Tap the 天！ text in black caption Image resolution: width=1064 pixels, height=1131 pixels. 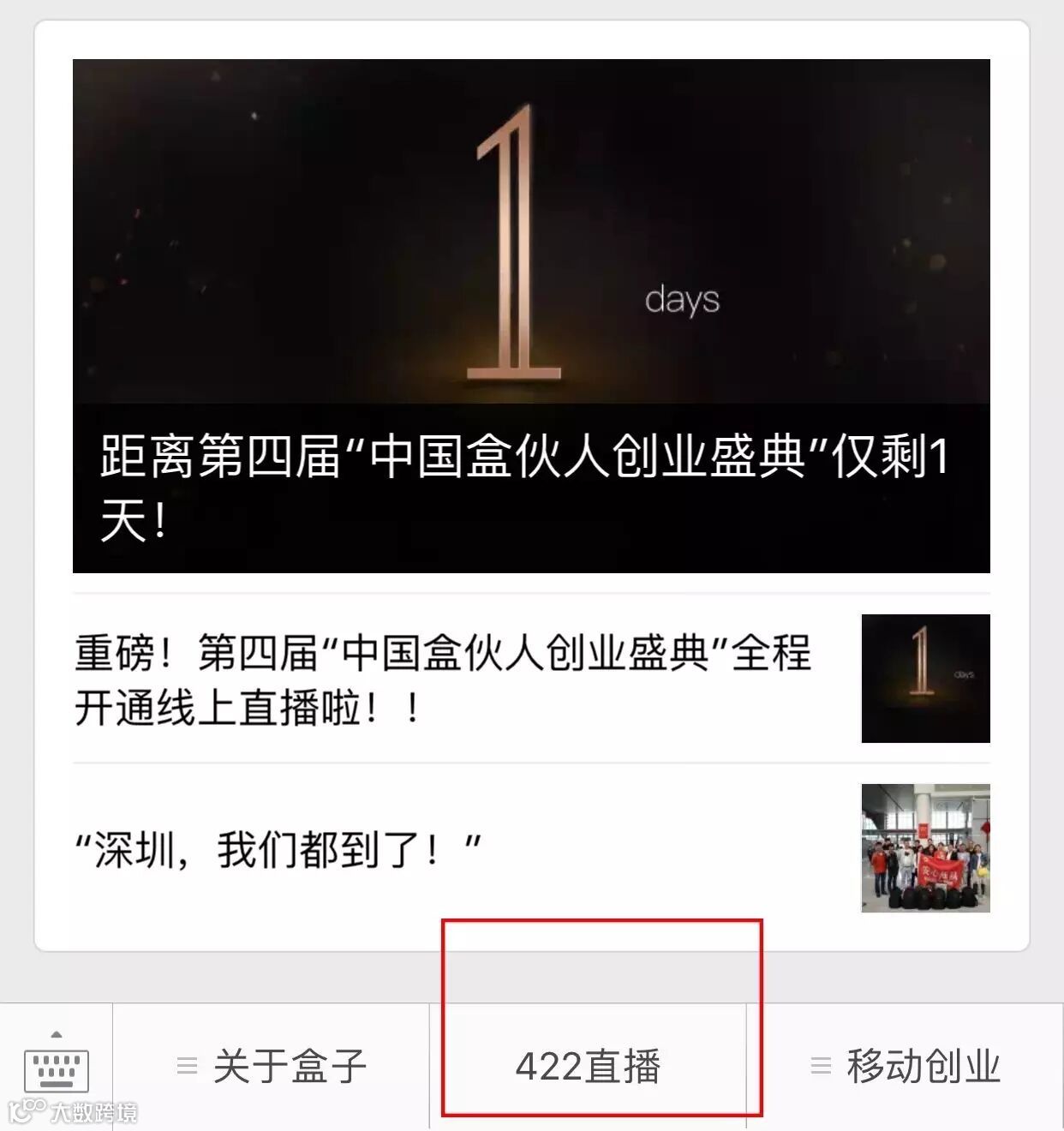pyautogui.click(x=133, y=521)
